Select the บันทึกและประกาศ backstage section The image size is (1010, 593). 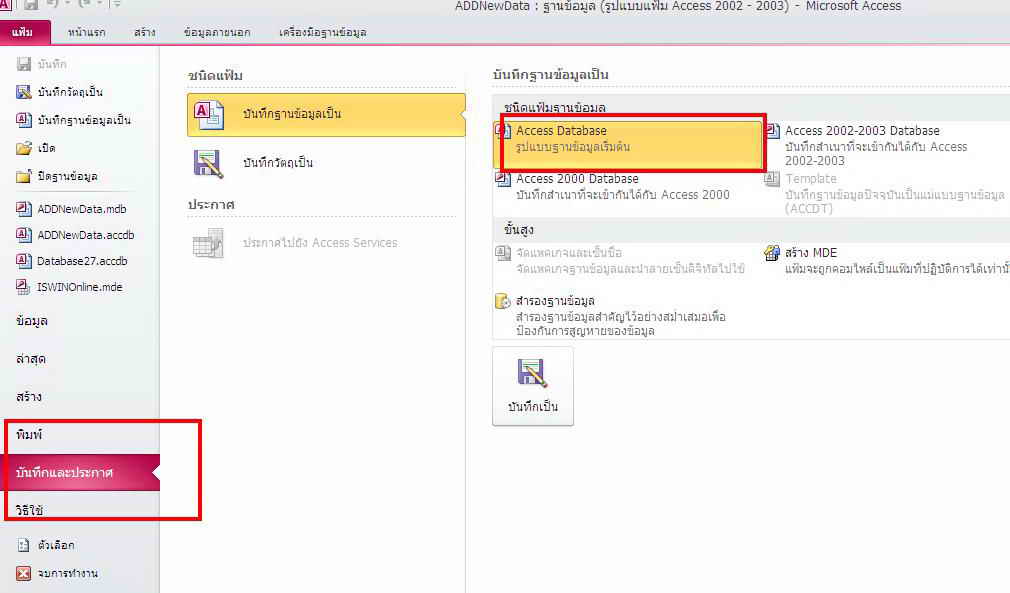click(x=80, y=473)
